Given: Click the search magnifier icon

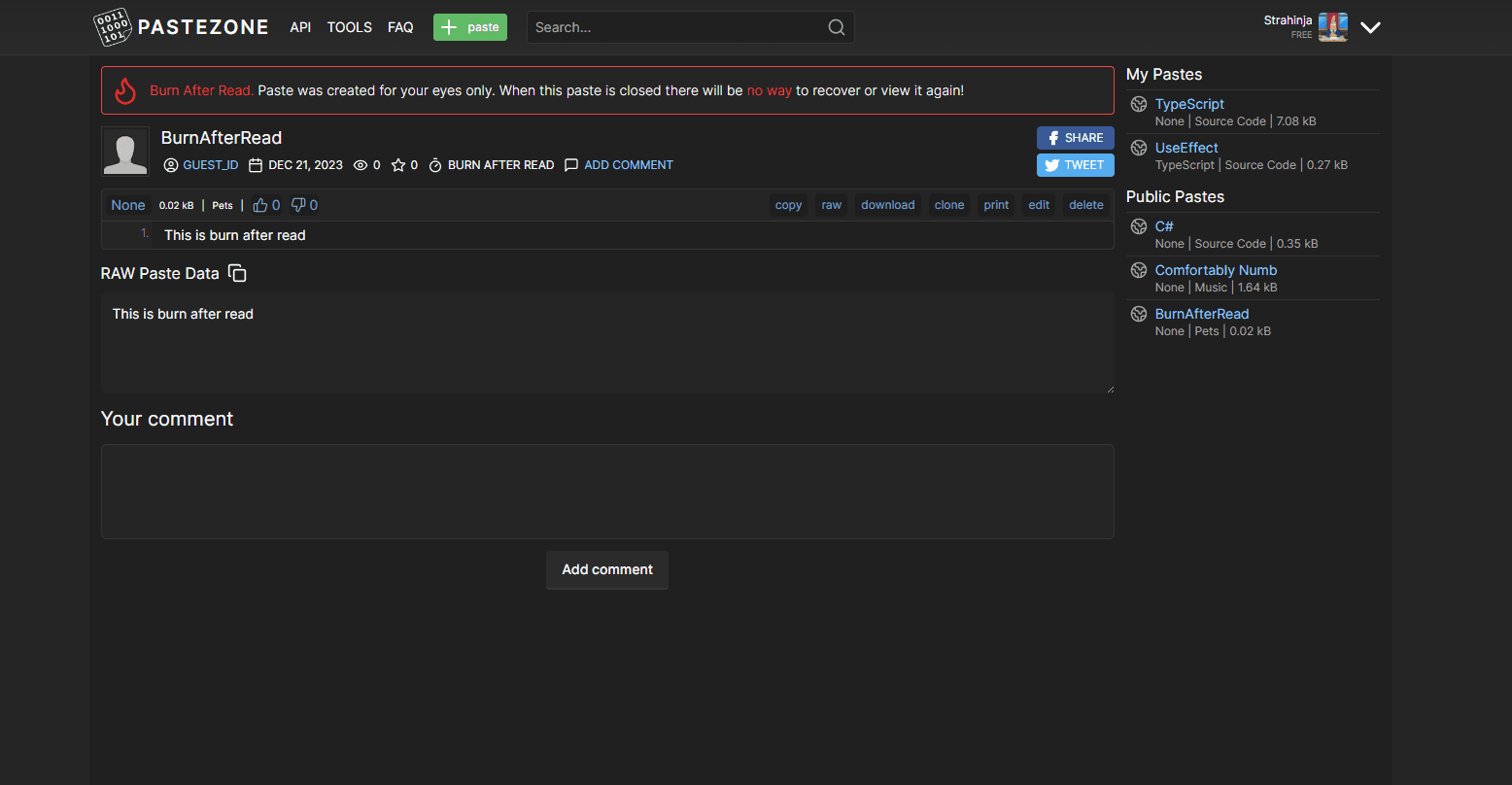Looking at the screenshot, I should (x=836, y=27).
